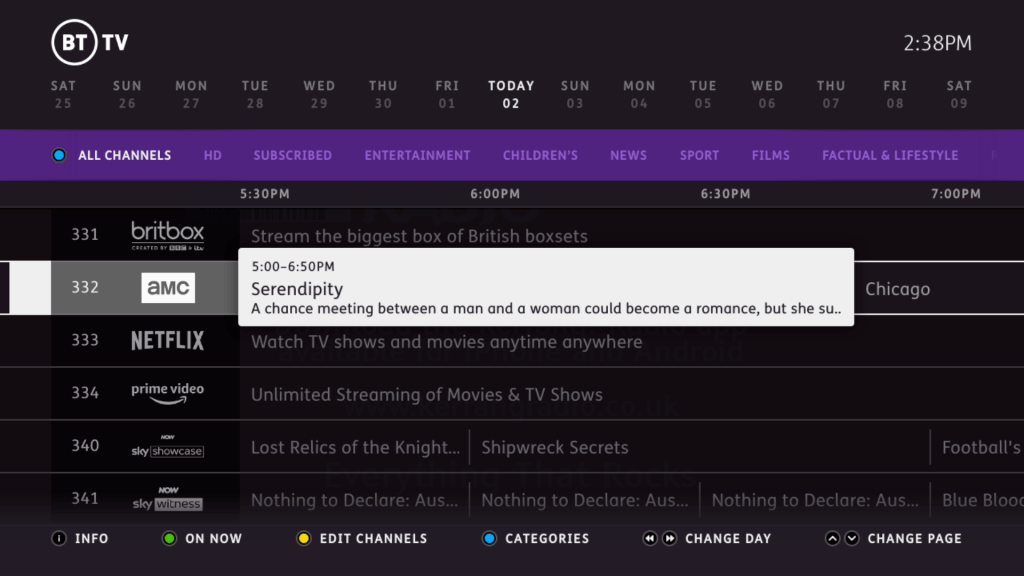Screen dimensions: 1024x576
Task: Open Categories with the blue button
Action: tap(489, 538)
